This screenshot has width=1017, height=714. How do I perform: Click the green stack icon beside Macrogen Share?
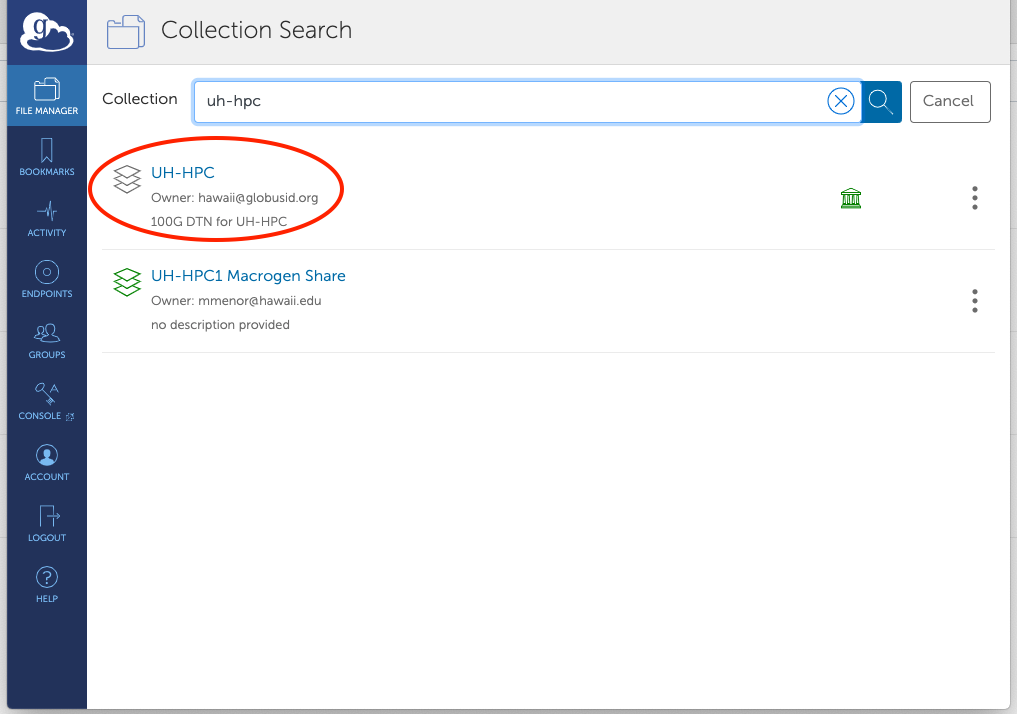click(126, 282)
